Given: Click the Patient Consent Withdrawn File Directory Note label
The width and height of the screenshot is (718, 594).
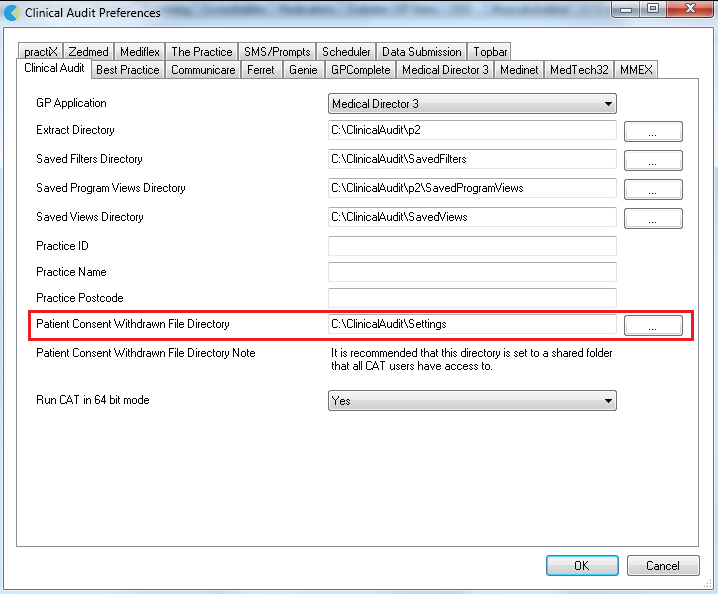Looking at the screenshot, I should click(x=146, y=353).
